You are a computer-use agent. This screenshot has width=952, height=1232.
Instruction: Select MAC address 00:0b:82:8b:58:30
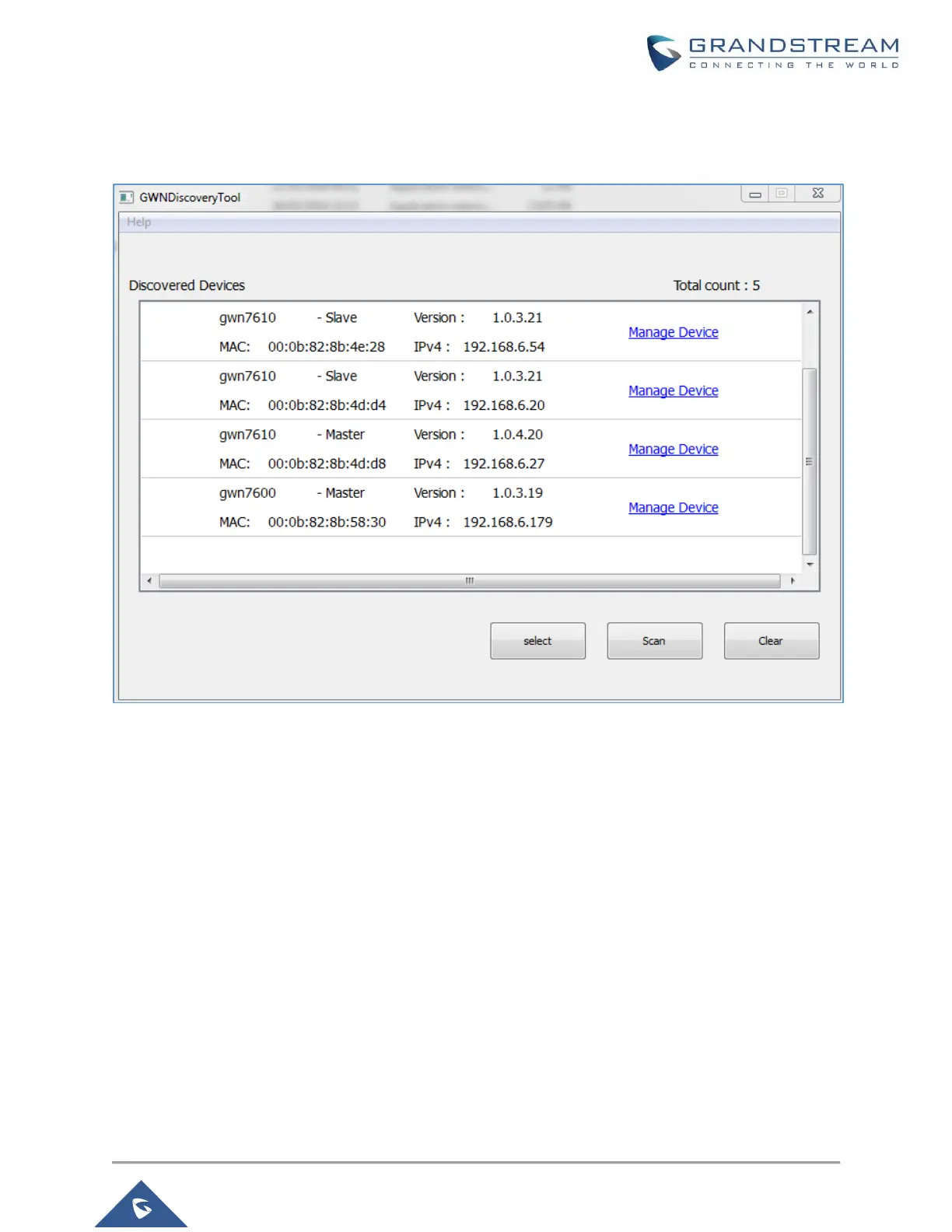coord(327,522)
